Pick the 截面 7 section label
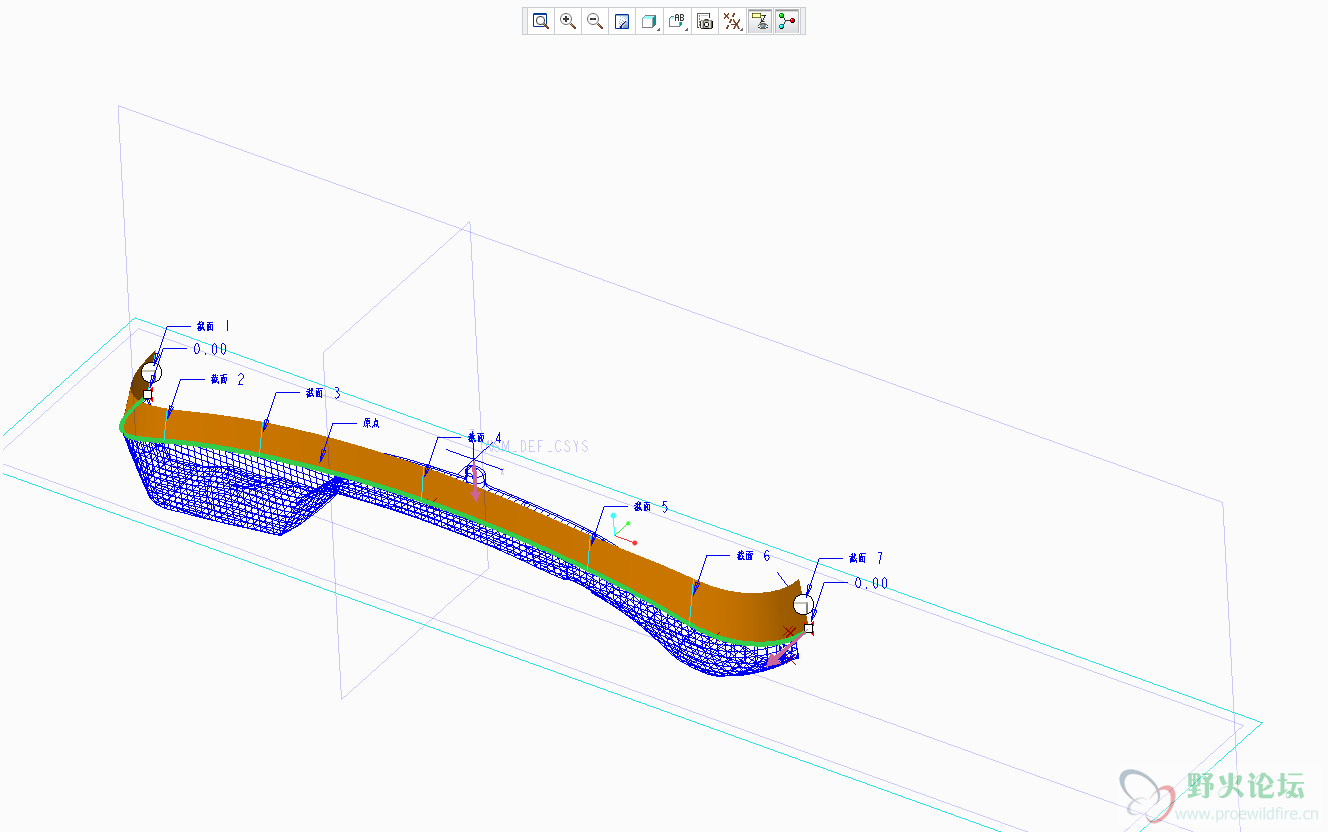 [865, 558]
